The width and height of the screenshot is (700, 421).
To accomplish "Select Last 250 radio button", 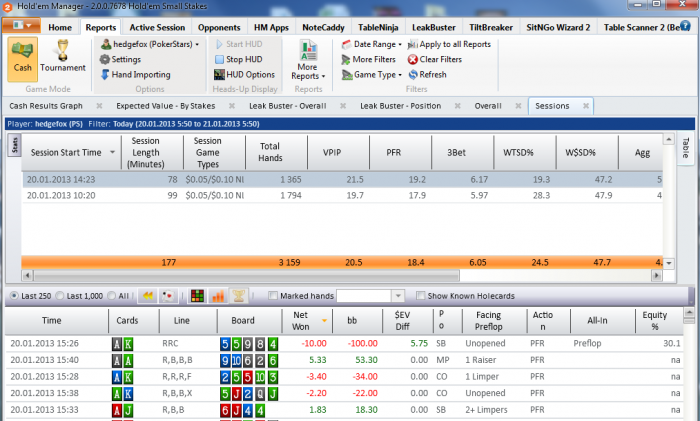I will (14, 296).
